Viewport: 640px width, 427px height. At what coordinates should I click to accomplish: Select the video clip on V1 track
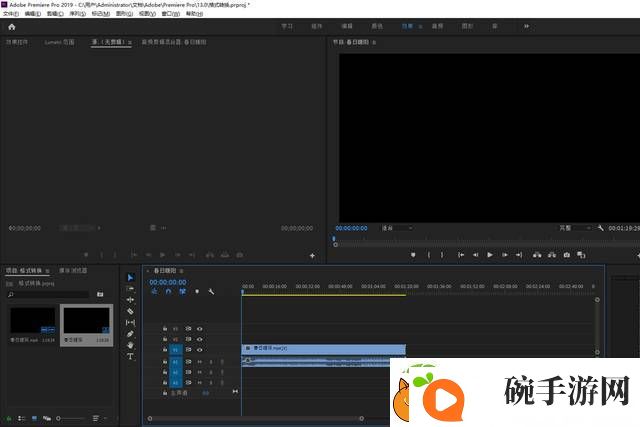tap(324, 349)
